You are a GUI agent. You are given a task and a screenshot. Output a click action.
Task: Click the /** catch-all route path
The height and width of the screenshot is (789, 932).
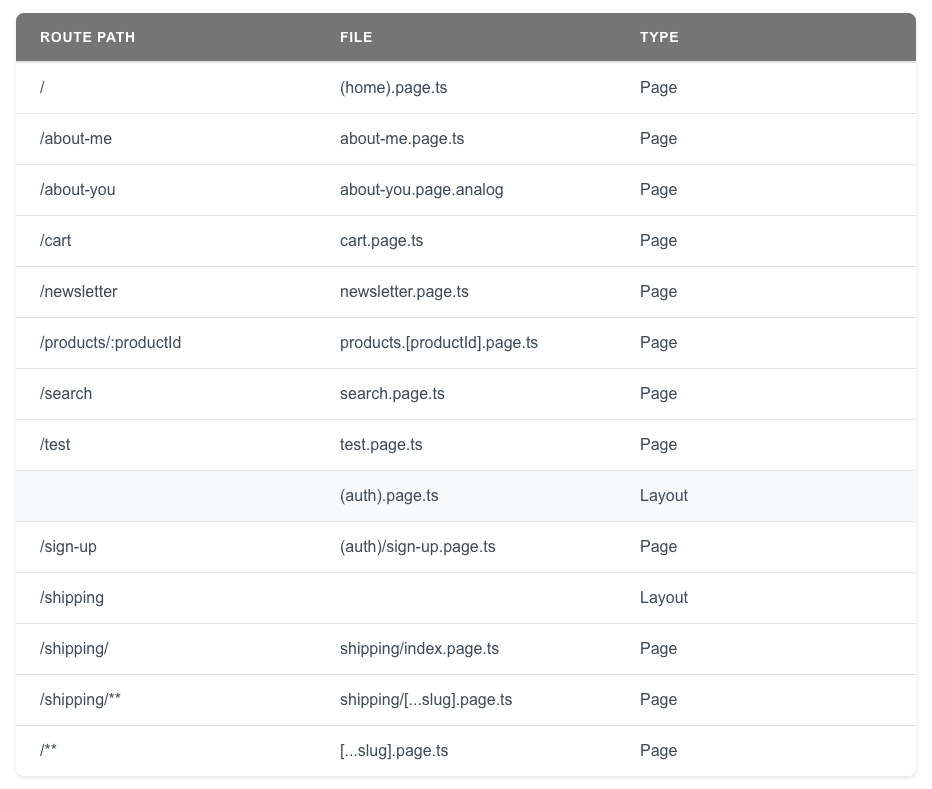pos(48,750)
